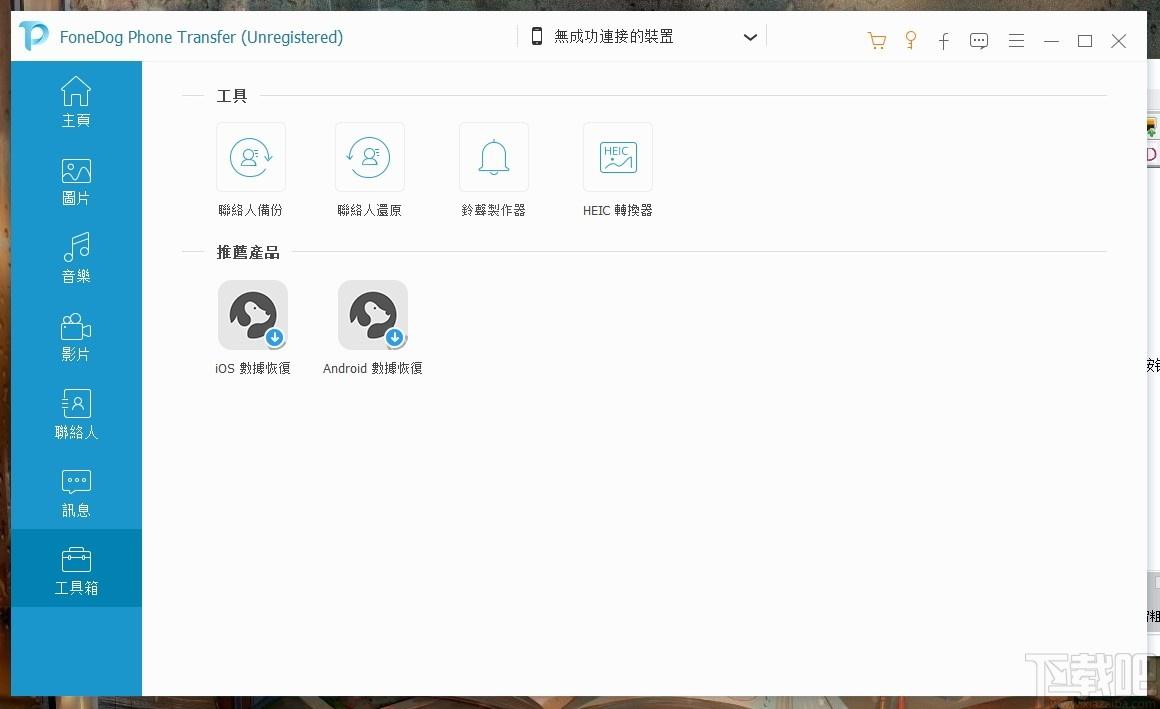Click the Android 數據恢復 label
This screenshot has width=1160, height=709.
point(372,368)
